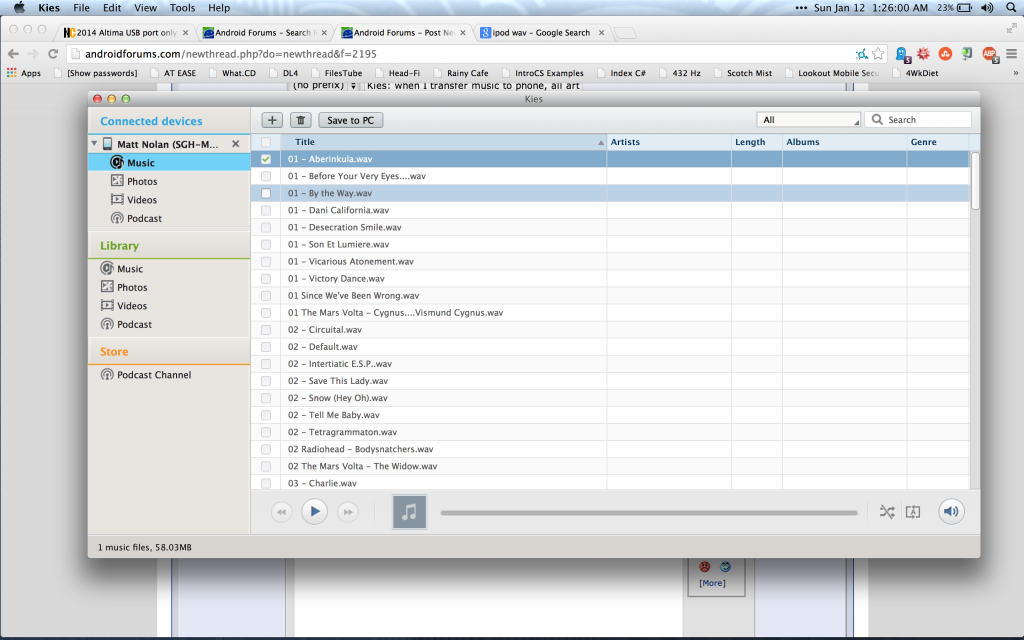Reload the androidforums page
1024x640 pixels.
coord(53,54)
